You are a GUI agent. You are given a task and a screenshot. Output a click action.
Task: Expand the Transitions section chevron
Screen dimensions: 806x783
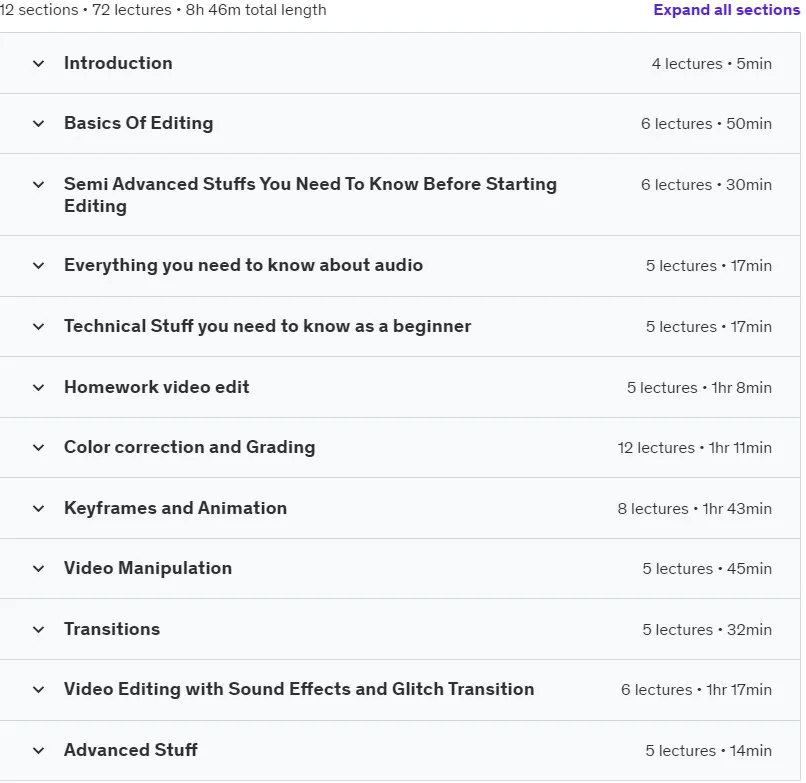pos(39,630)
